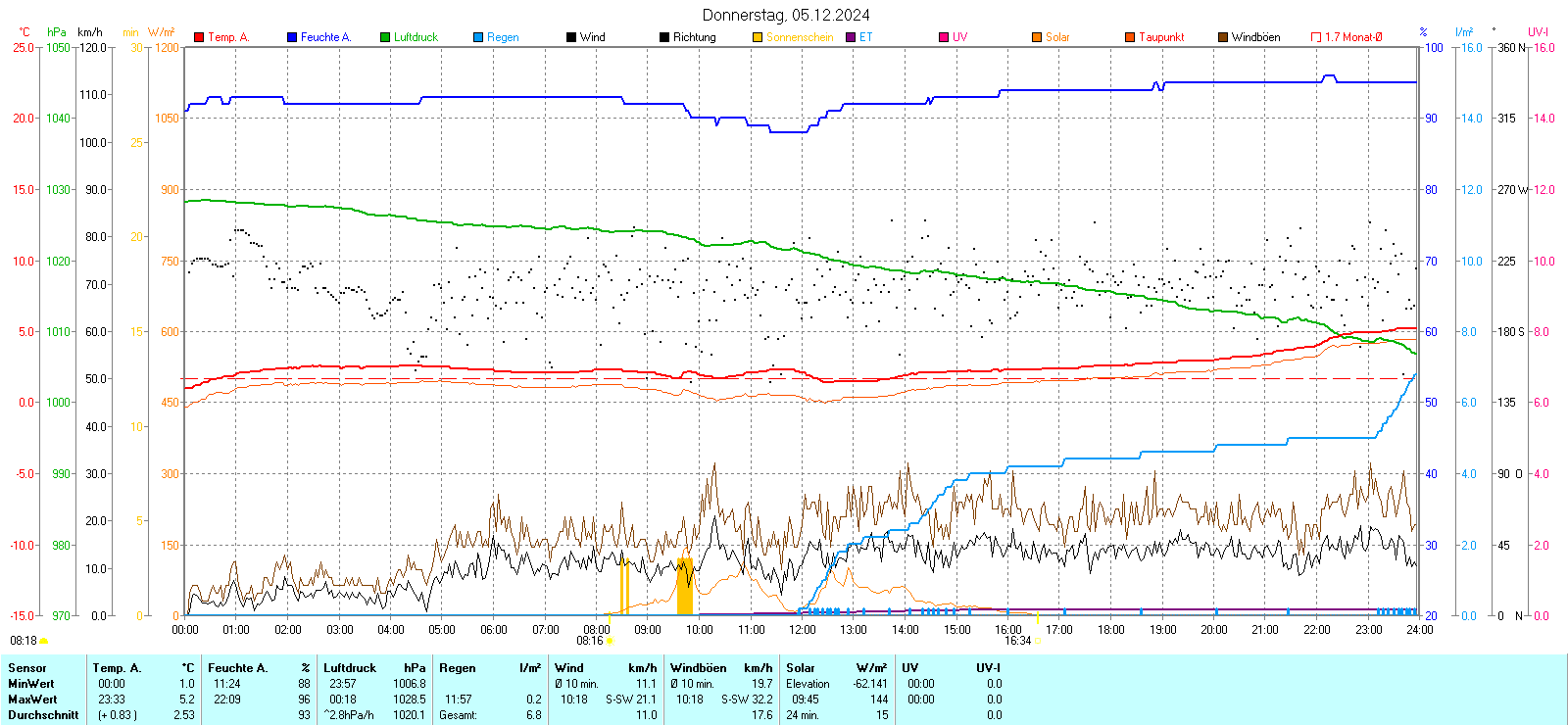Click the 12:00 time axis label
Viewport: 1568px width, 725px height.
803,630
